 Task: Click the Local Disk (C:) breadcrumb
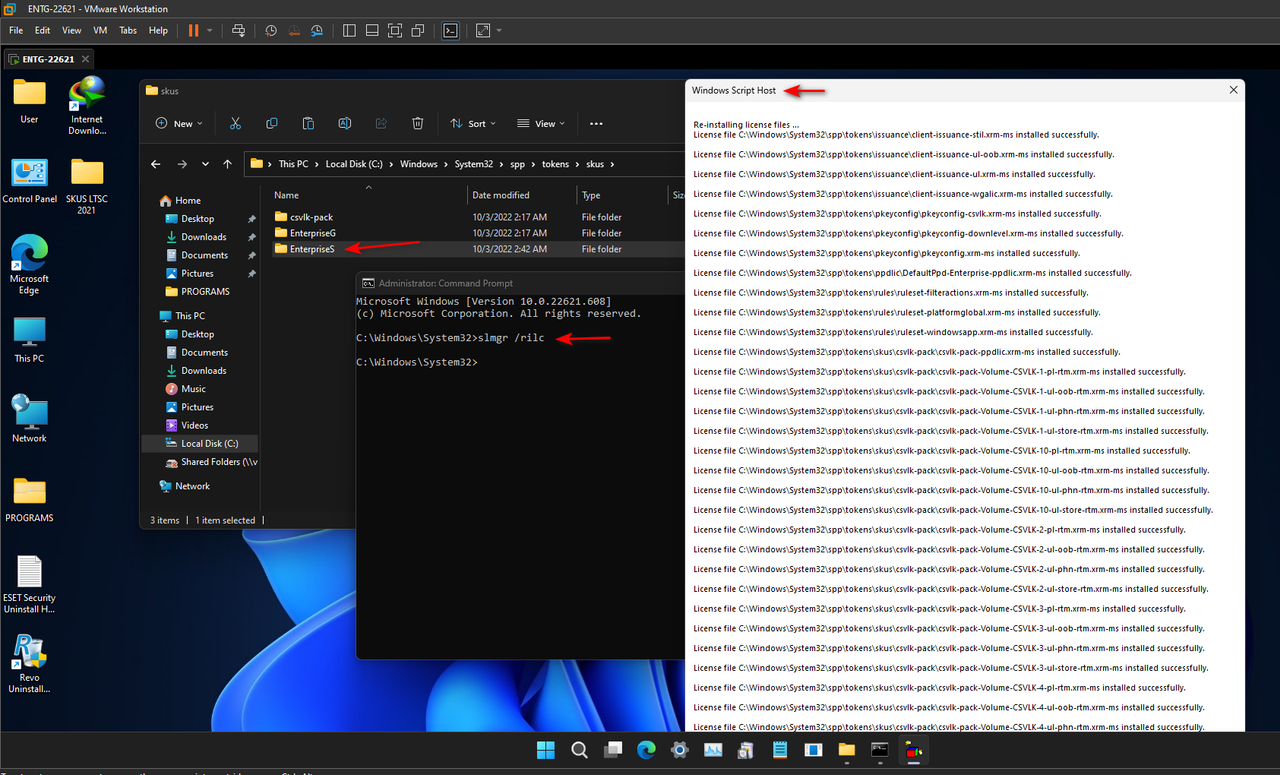pyautogui.click(x=354, y=164)
